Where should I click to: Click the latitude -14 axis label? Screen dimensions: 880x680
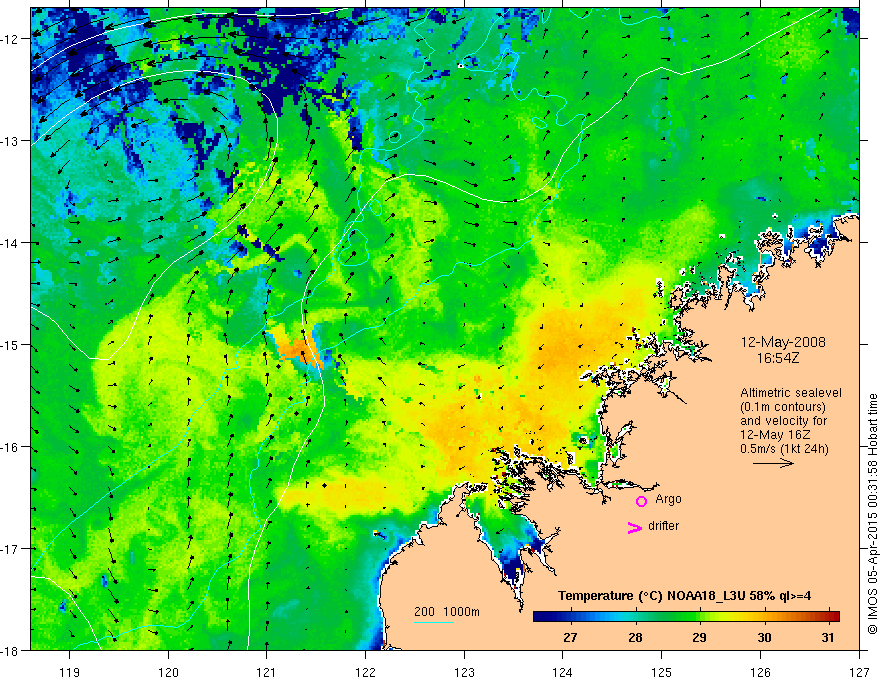(10, 243)
